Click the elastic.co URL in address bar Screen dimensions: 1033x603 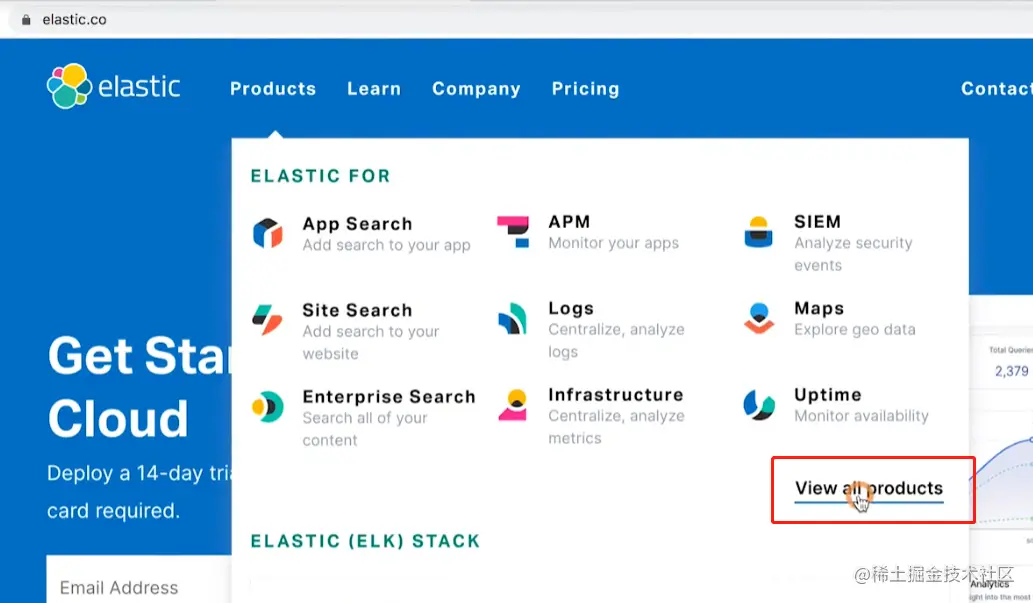point(74,20)
